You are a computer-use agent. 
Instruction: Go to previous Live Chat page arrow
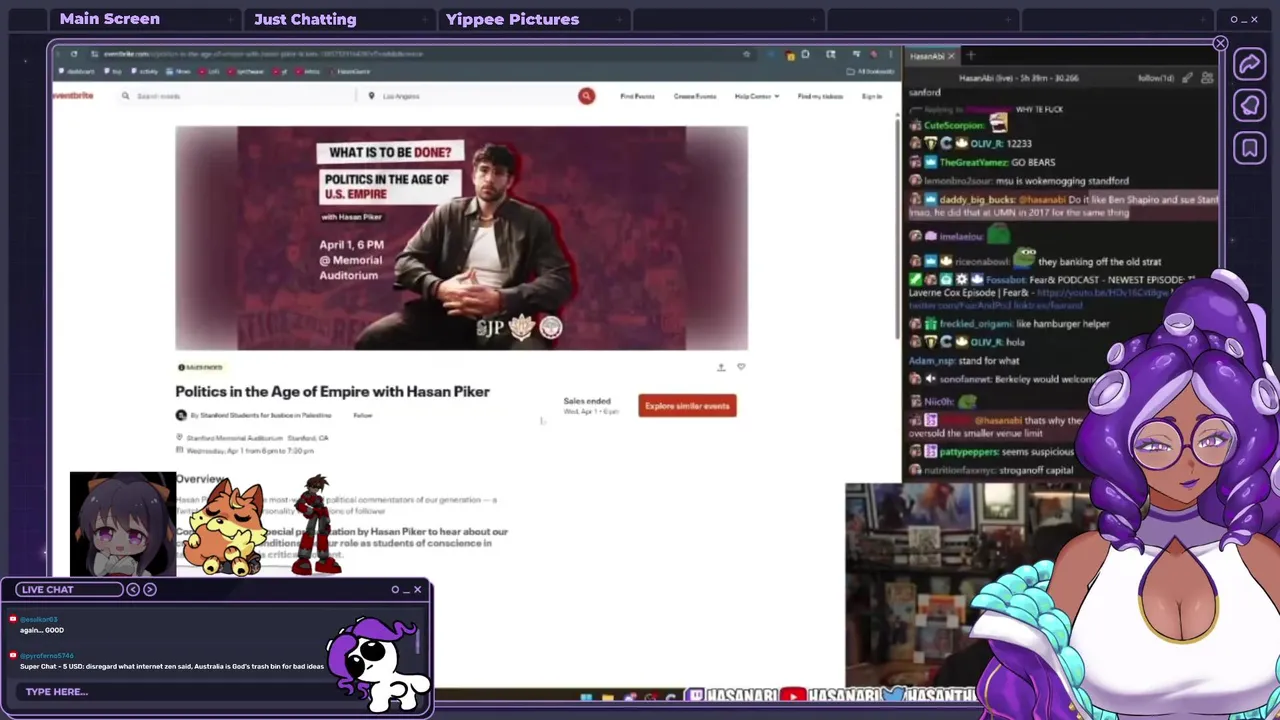click(133, 589)
